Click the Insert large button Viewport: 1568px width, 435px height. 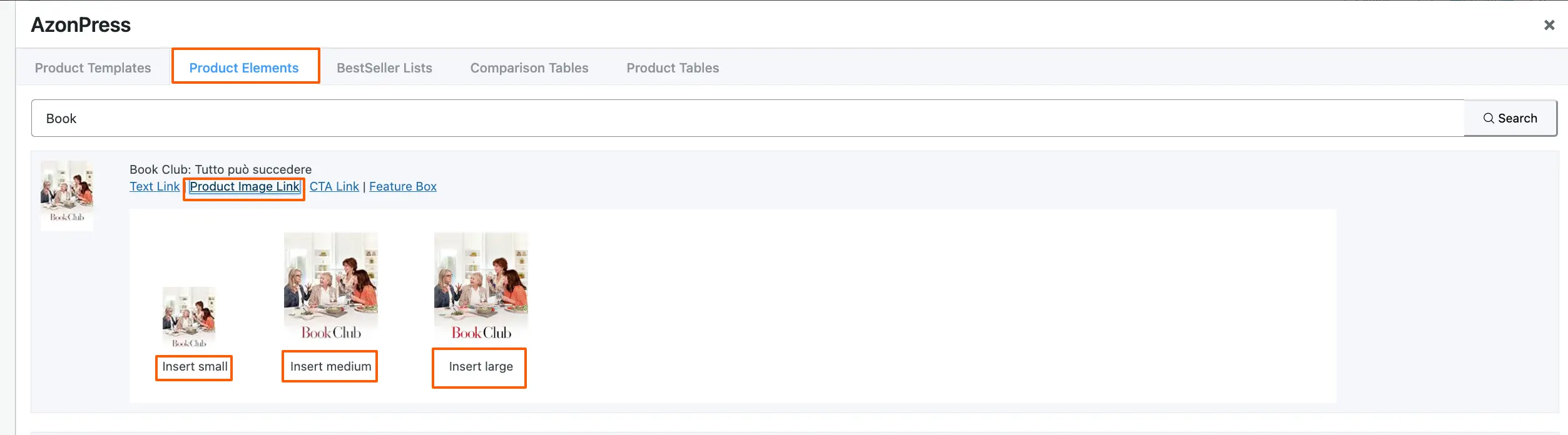(x=479, y=367)
